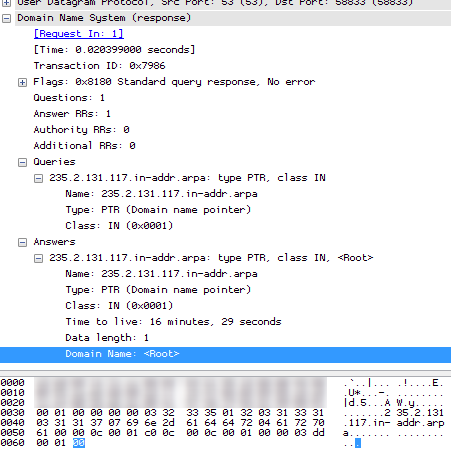Click hex offset 0040 row label

12,423
